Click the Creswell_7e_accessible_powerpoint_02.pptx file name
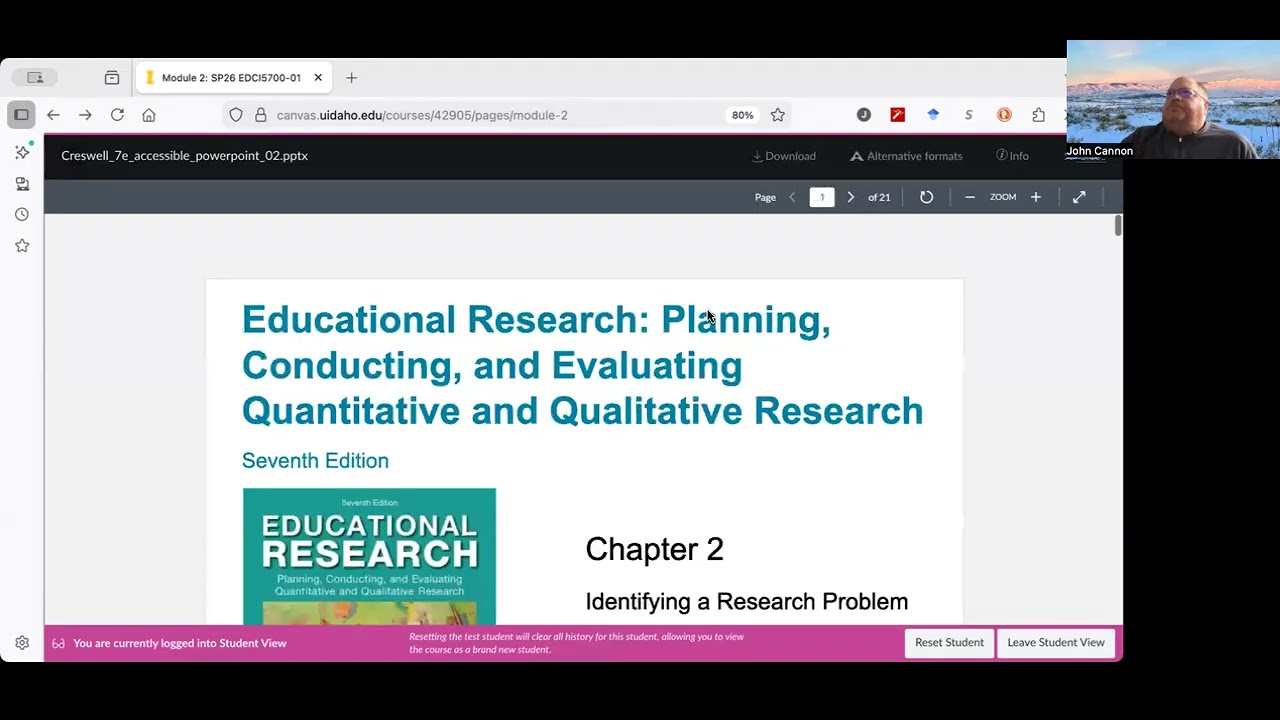 pos(184,156)
